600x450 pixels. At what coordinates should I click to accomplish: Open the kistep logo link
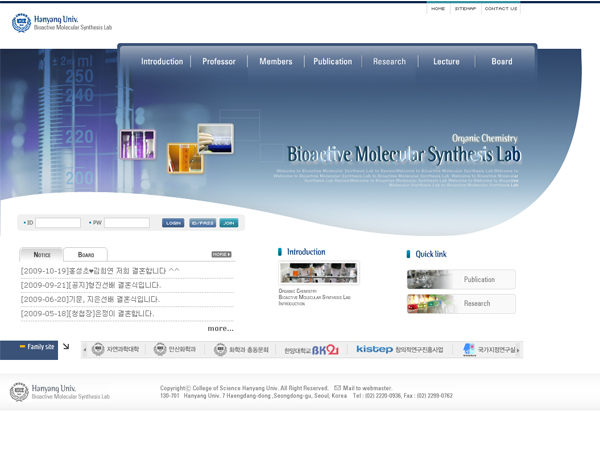(x=374, y=350)
